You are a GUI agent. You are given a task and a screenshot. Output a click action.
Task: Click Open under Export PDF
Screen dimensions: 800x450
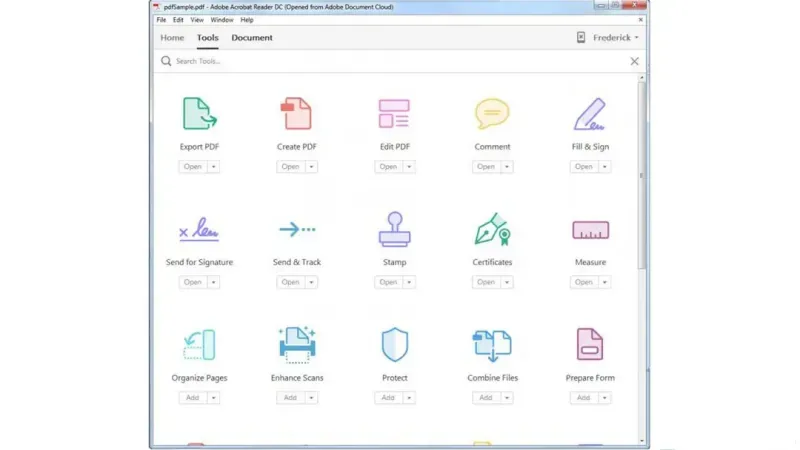[193, 167]
